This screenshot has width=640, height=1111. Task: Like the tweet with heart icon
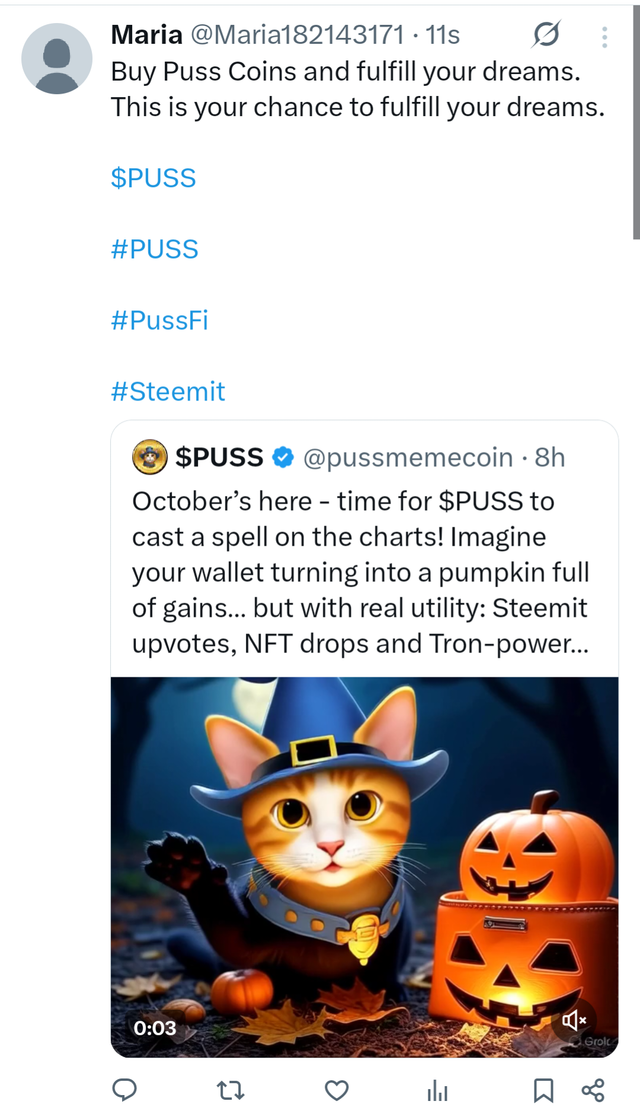click(337, 1089)
